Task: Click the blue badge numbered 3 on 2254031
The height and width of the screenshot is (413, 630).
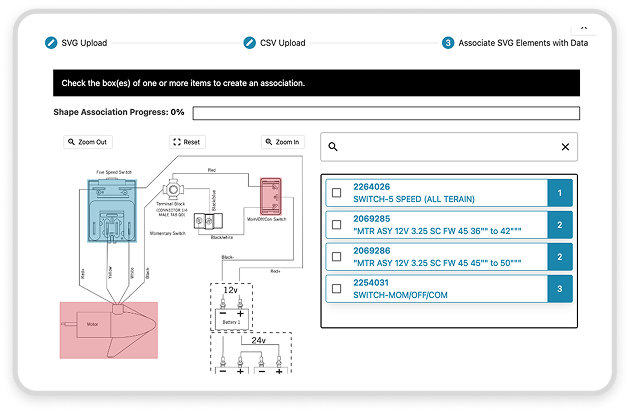Action: pos(561,290)
